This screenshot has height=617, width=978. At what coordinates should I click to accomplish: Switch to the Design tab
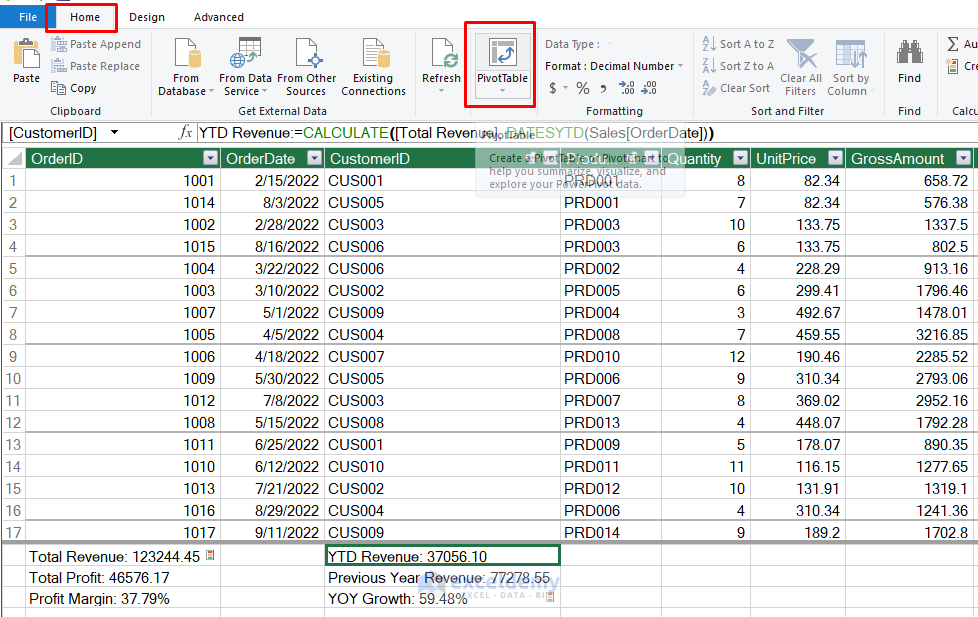[x=147, y=17]
